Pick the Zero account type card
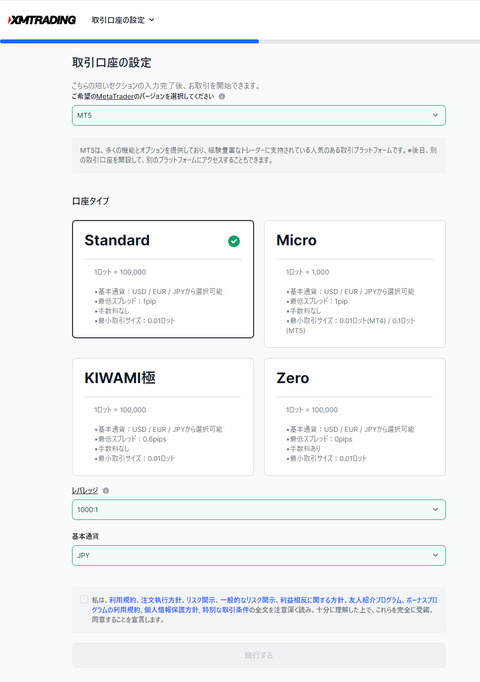 pyautogui.click(x=355, y=417)
